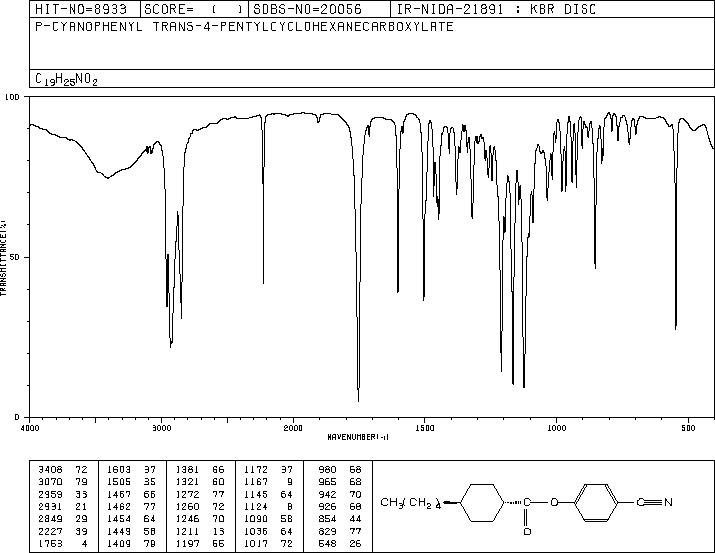Click the 980 peak table entry
715x553 pixels.
pyautogui.click(x=340, y=470)
